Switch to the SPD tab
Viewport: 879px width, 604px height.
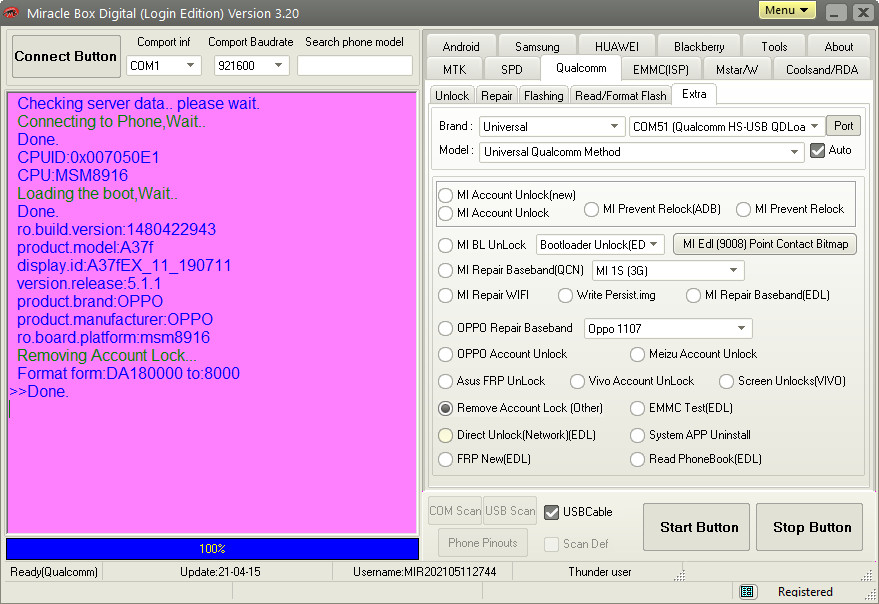tap(512, 70)
